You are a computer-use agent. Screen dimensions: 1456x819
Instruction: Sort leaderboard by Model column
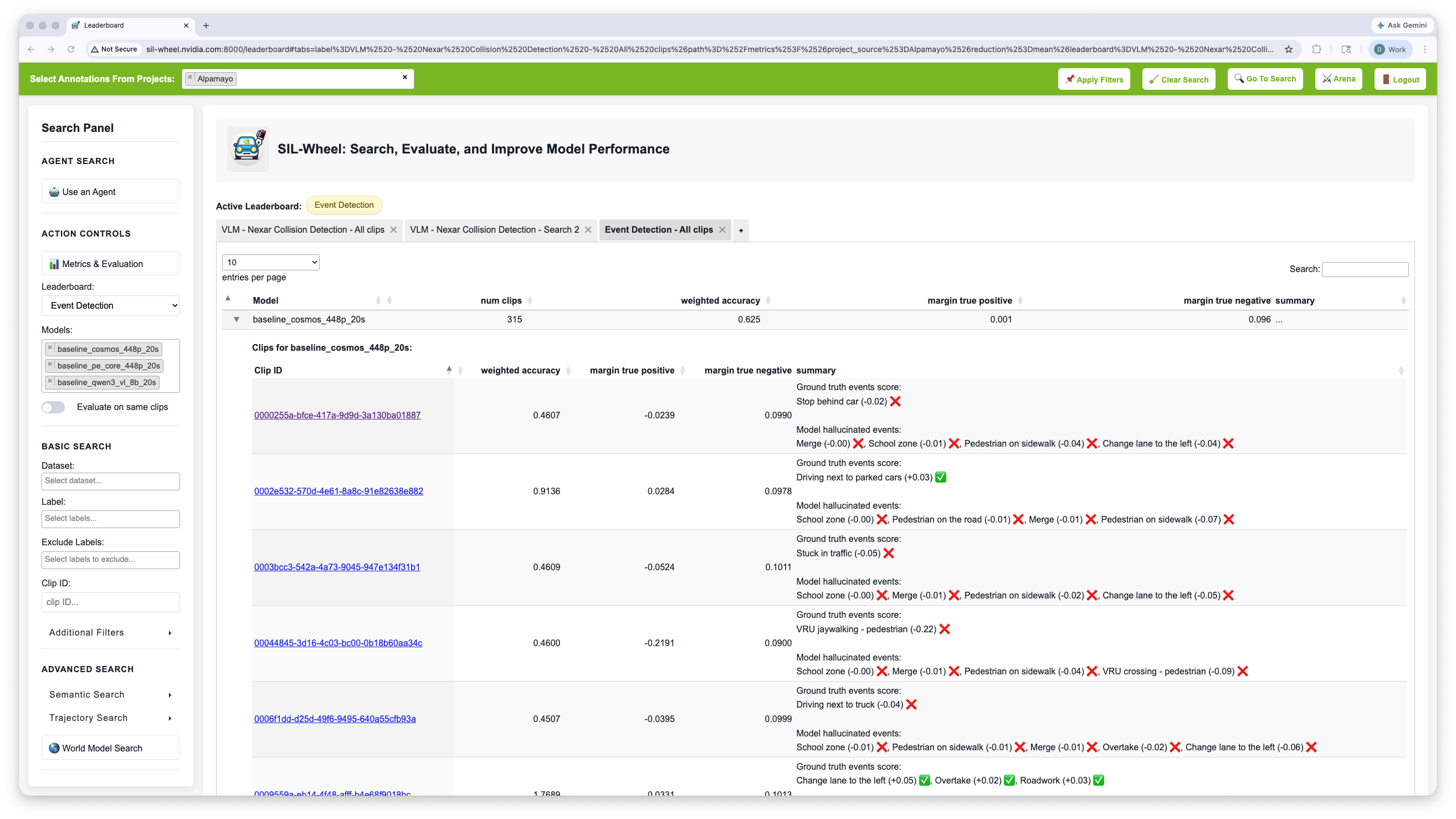(x=265, y=300)
